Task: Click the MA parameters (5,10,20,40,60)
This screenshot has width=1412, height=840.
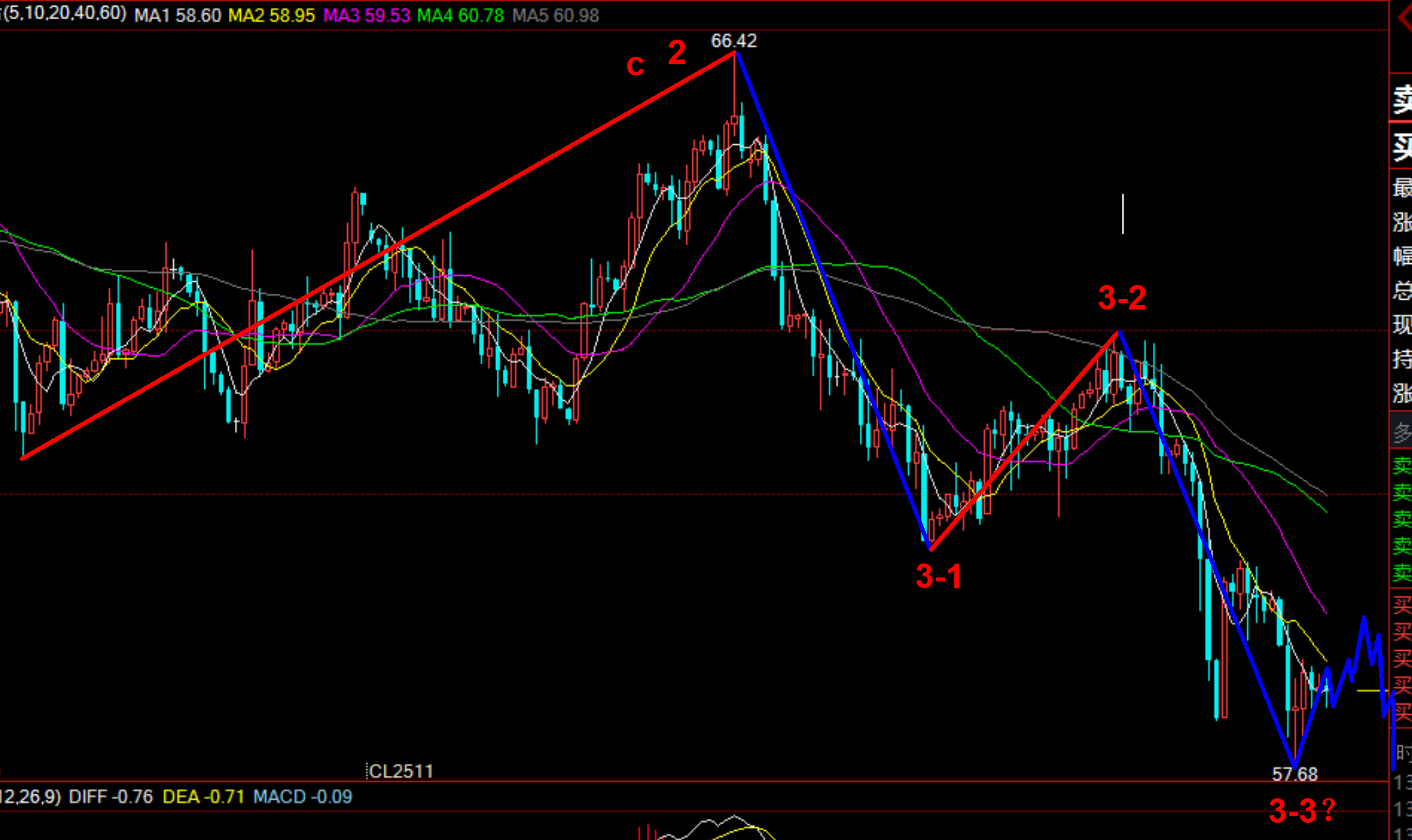Action: [x=64, y=14]
